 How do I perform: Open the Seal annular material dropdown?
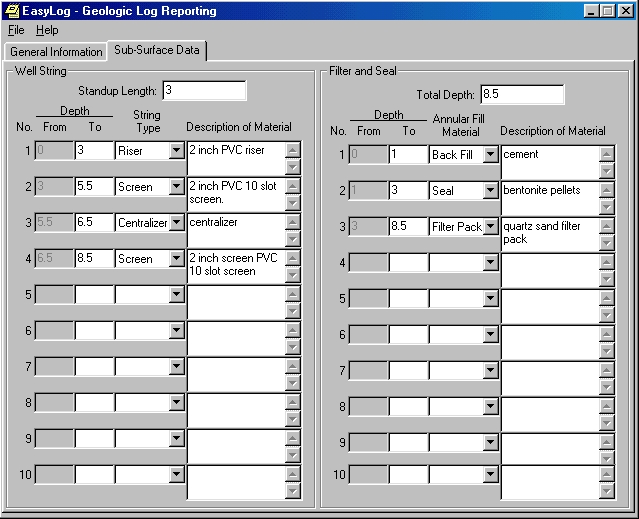(x=491, y=190)
